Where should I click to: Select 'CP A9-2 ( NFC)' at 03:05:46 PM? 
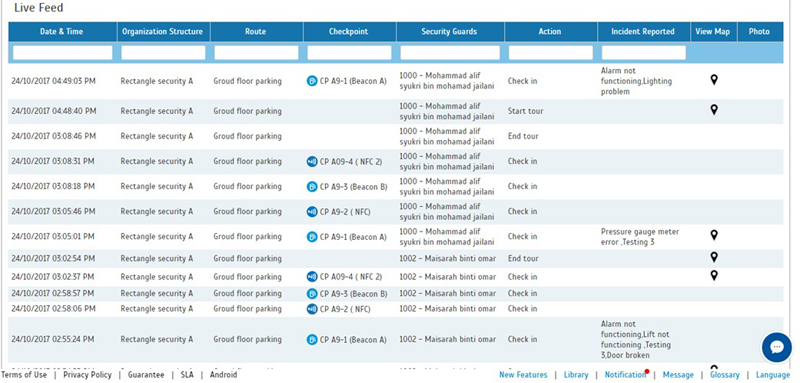tap(345, 212)
